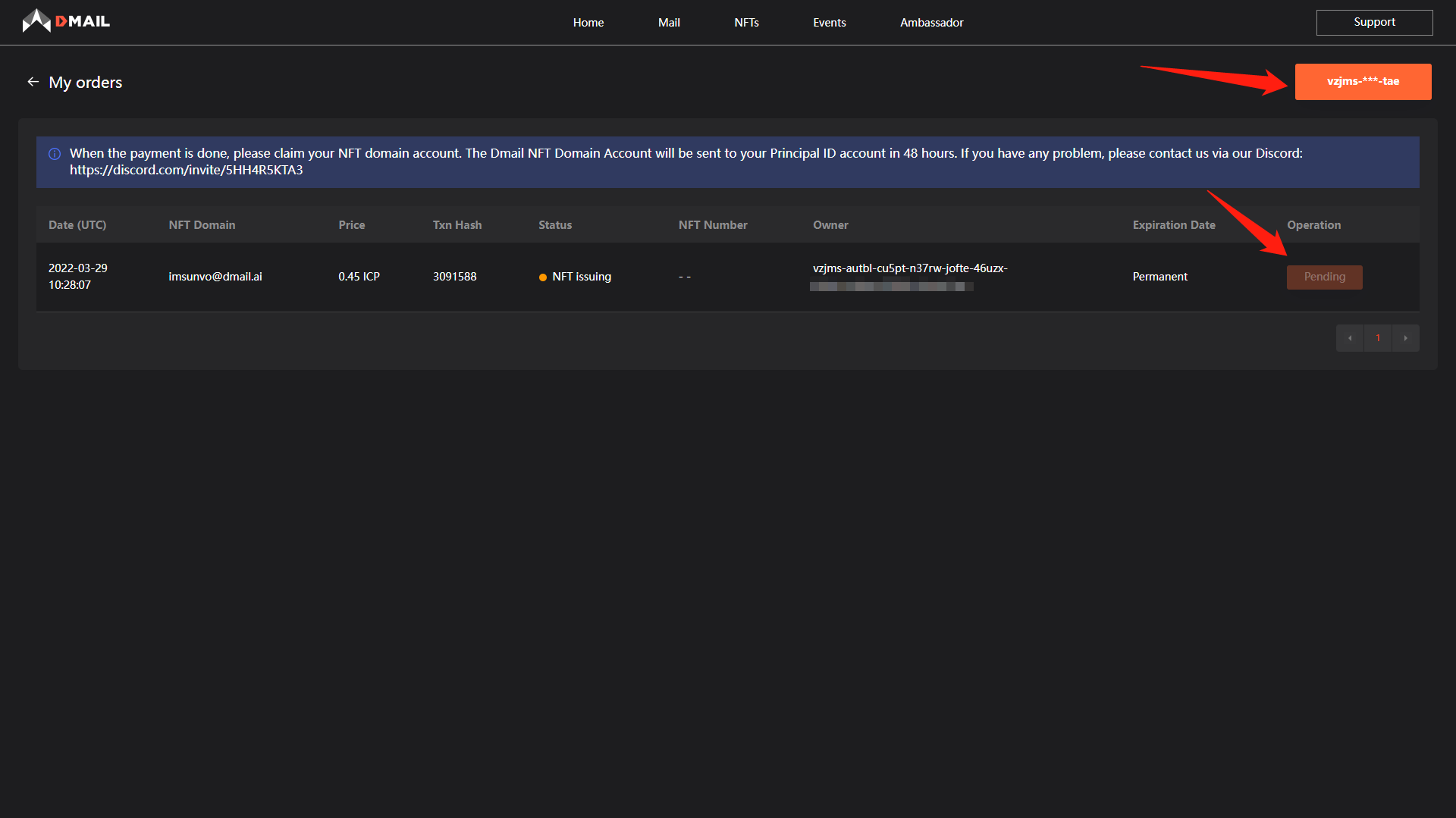1456x818 pixels.
Task: Click the Txn Hash column header
Action: point(457,225)
